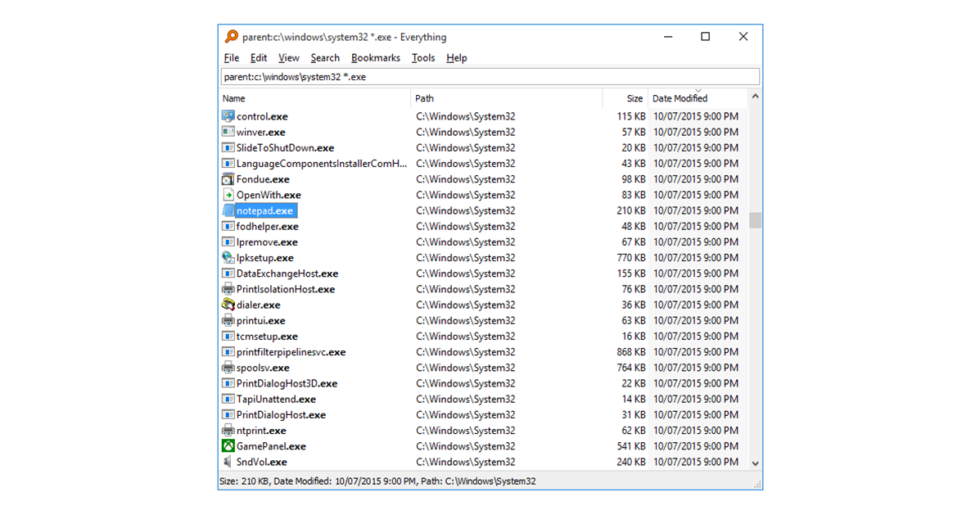
Task: Select the spoolsv.exe printer icon
Action: (x=228, y=368)
